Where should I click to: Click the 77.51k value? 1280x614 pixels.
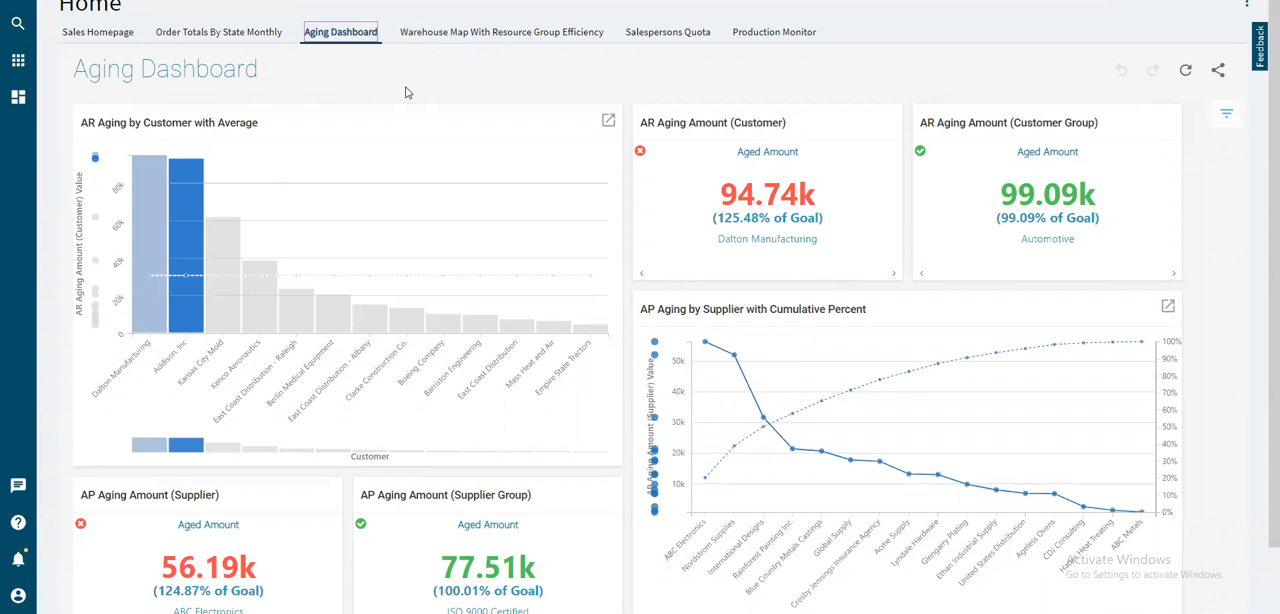488,567
